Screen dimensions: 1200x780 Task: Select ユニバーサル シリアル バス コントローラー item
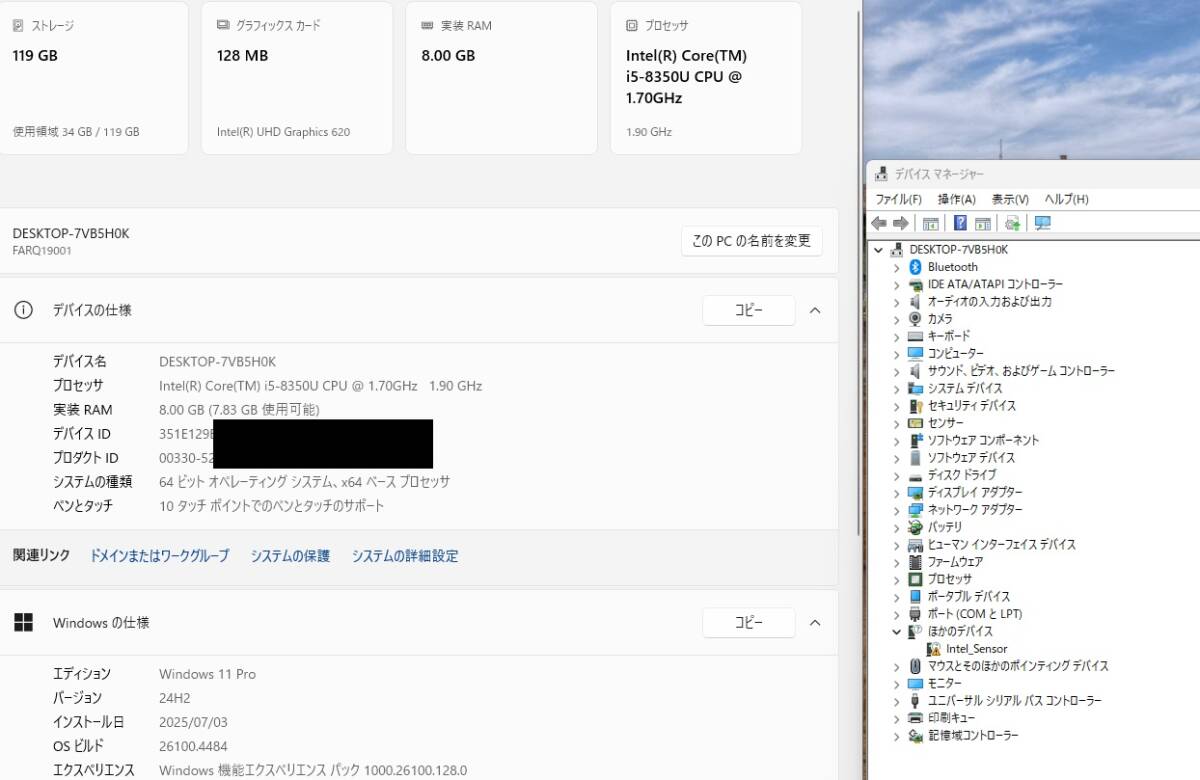pyautogui.click(x=1015, y=701)
